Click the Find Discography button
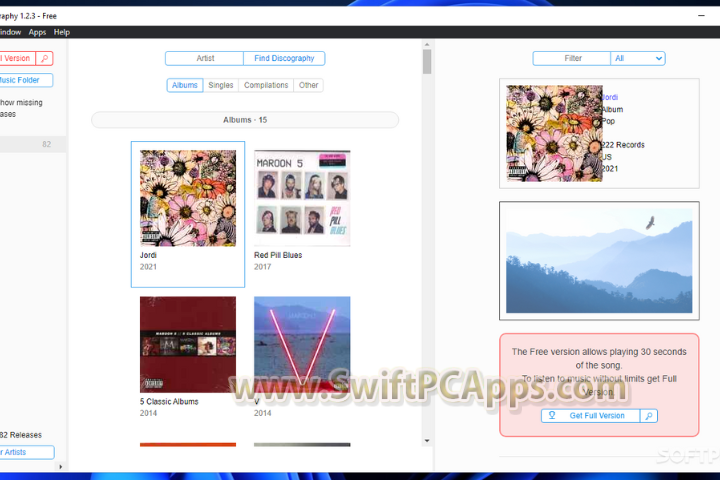The image size is (720, 480). pyautogui.click(x=284, y=58)
